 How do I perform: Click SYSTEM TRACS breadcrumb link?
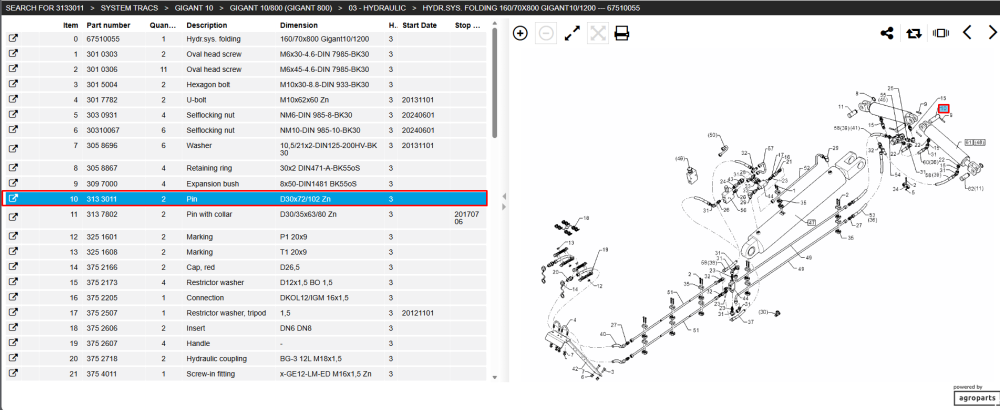[129, 8]
